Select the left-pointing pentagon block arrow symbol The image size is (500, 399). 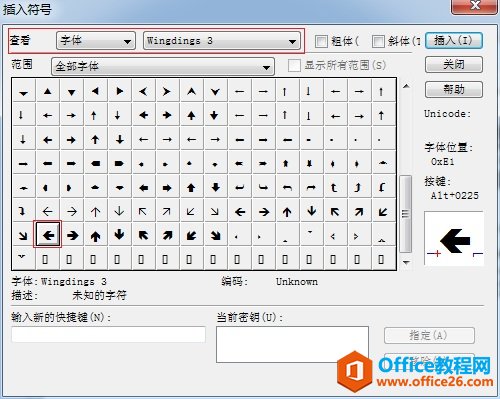[x=95, y=163]
